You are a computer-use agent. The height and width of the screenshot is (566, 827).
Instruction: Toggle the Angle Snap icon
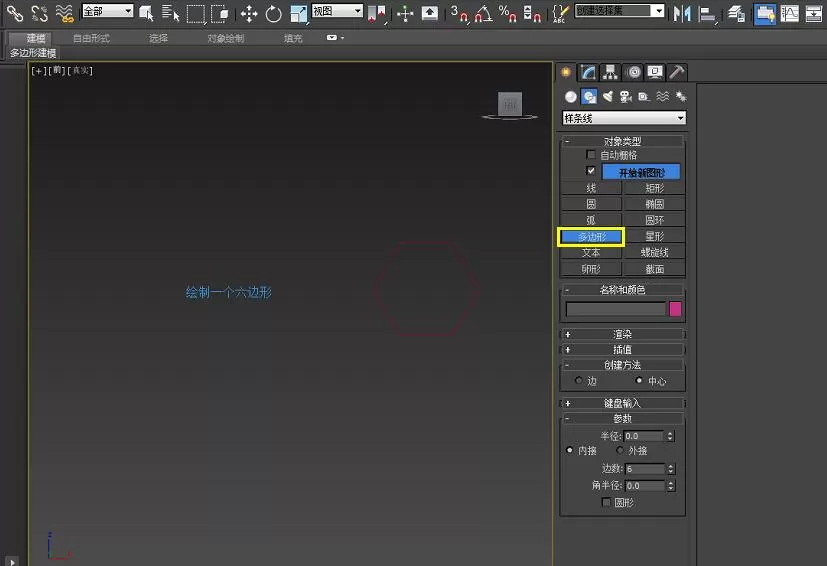483,14
